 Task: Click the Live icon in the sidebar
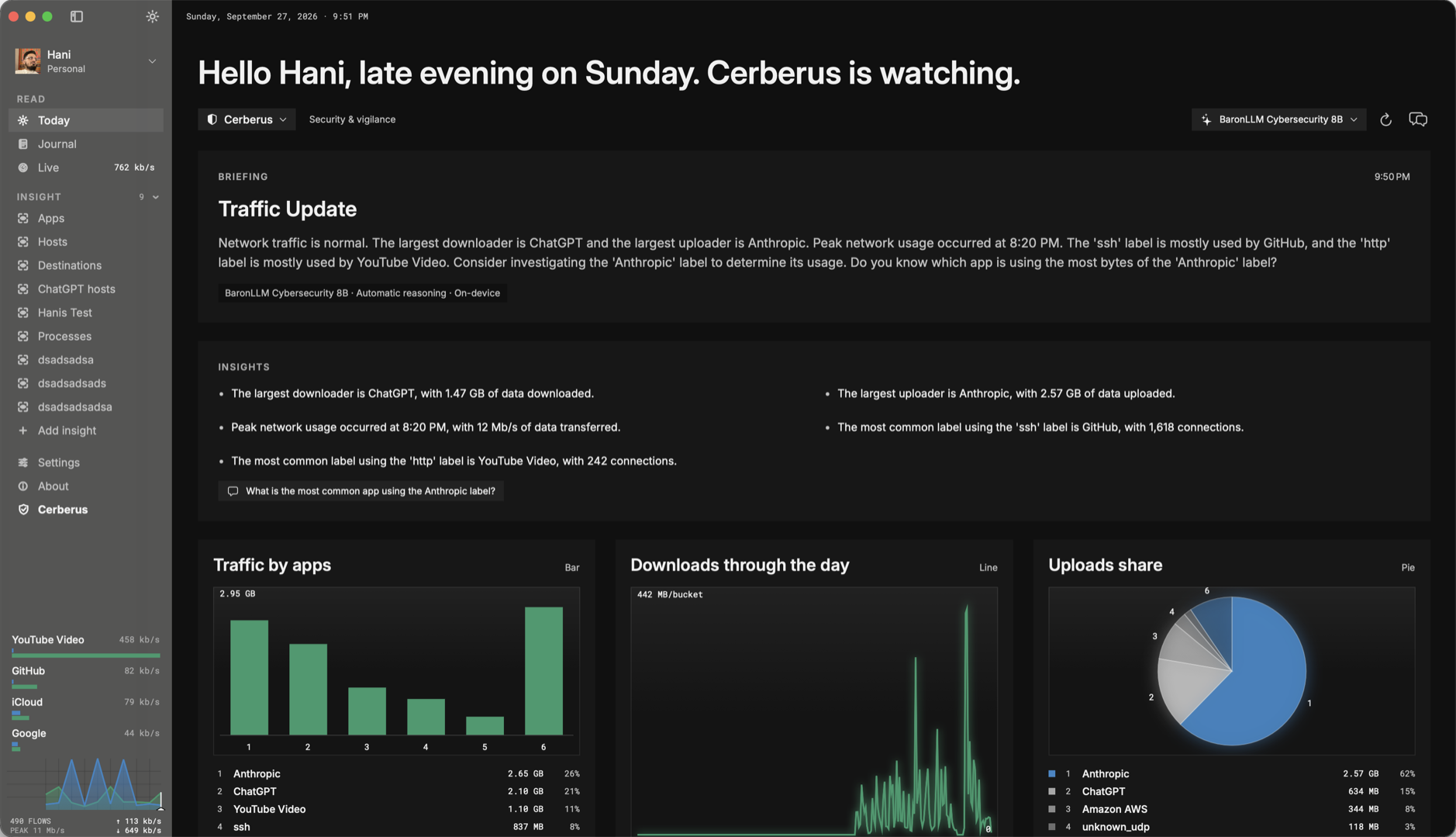[x=23, y=168]
